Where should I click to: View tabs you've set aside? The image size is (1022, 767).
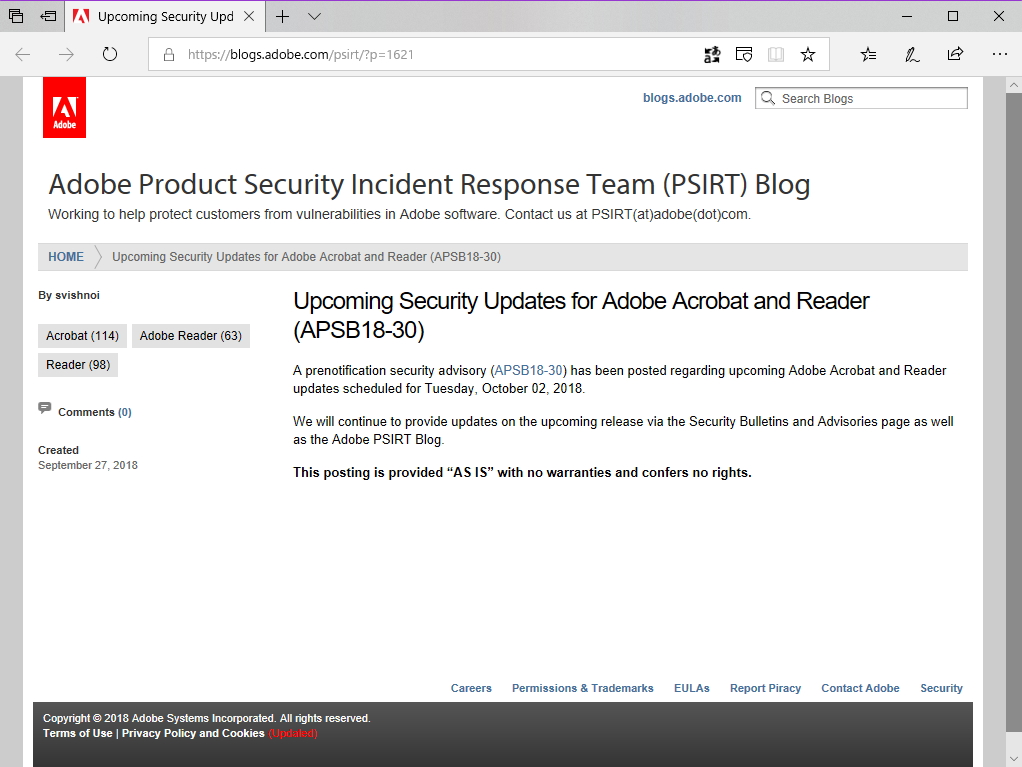[x=47, y=16]
